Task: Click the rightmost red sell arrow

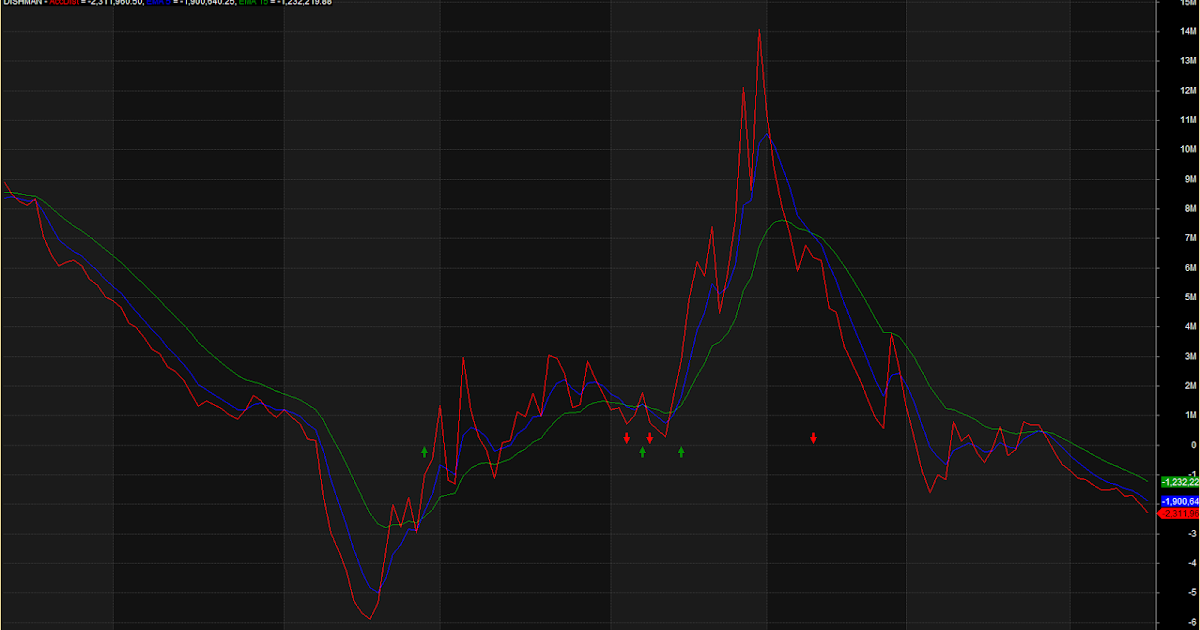Action: tap(814, 437)
